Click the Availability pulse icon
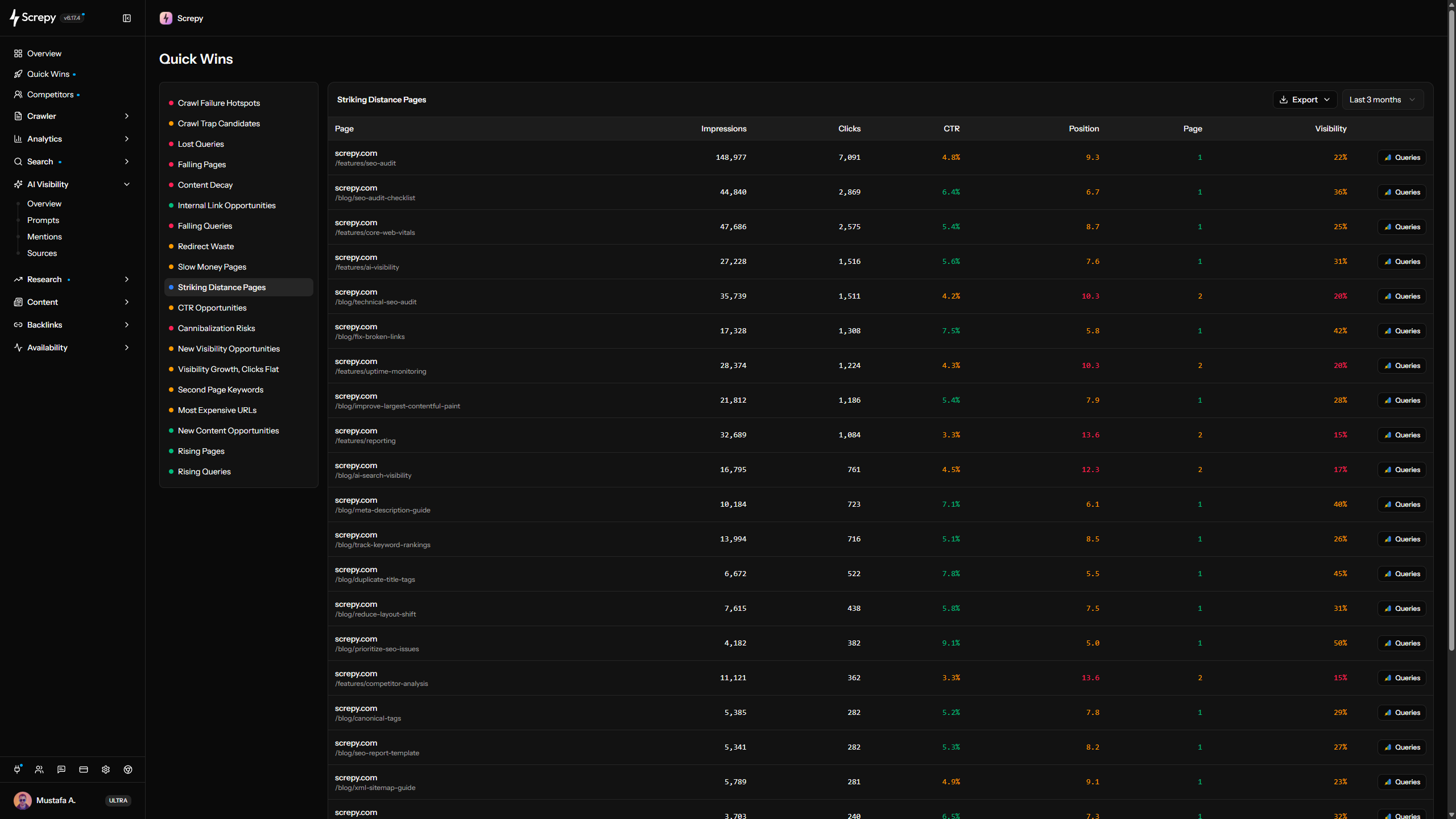This screenshot has height=819, width=1456. [x=18, y=348]
